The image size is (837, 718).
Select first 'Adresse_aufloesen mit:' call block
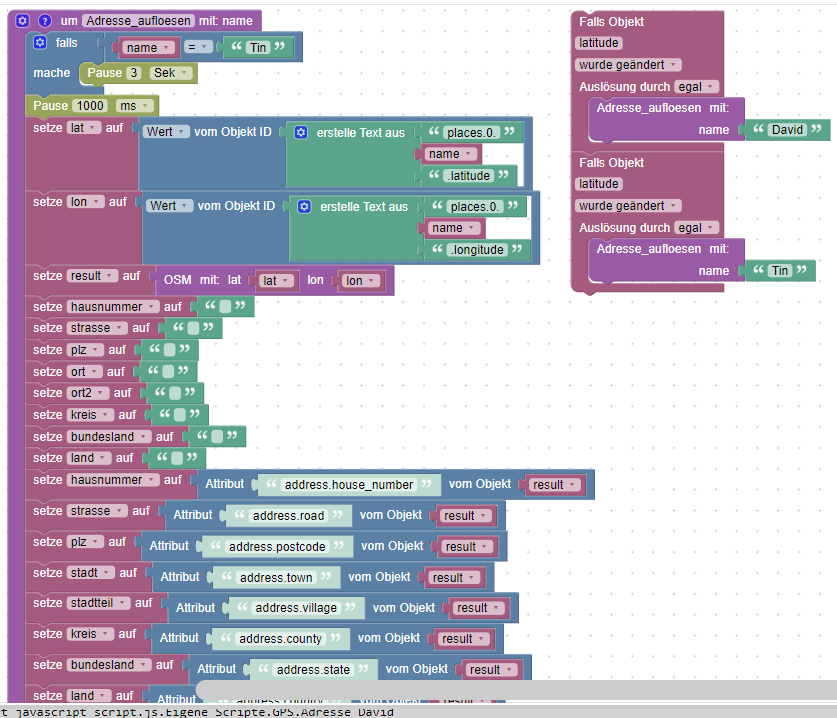click(x=666, y=119)
